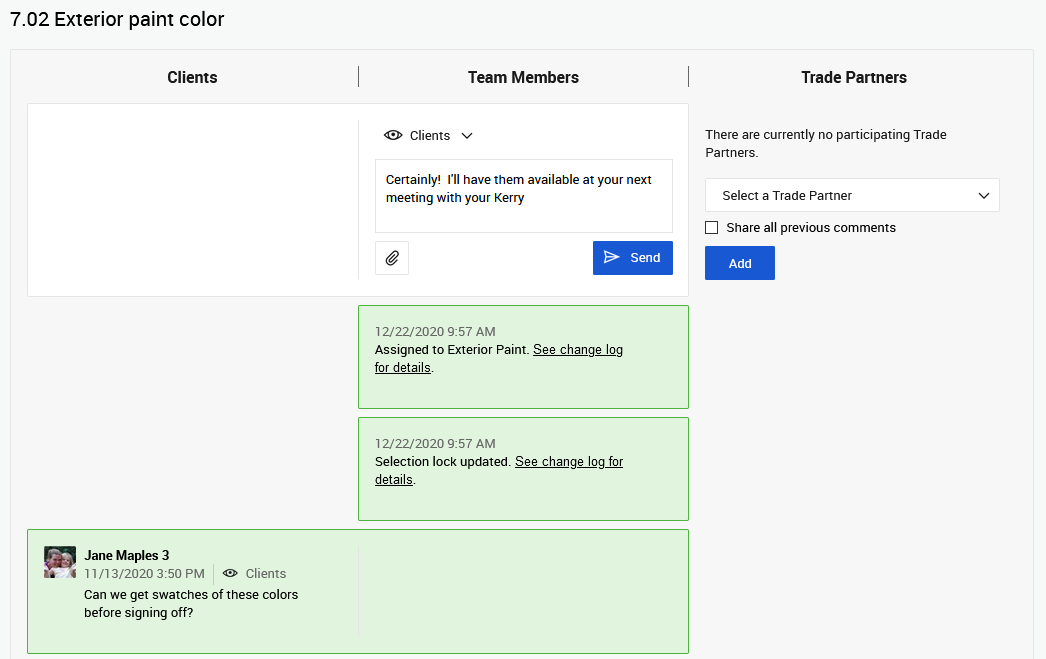
Task: Click the chevron arrow in Trade Partner selector
Action: pos(984,196)
